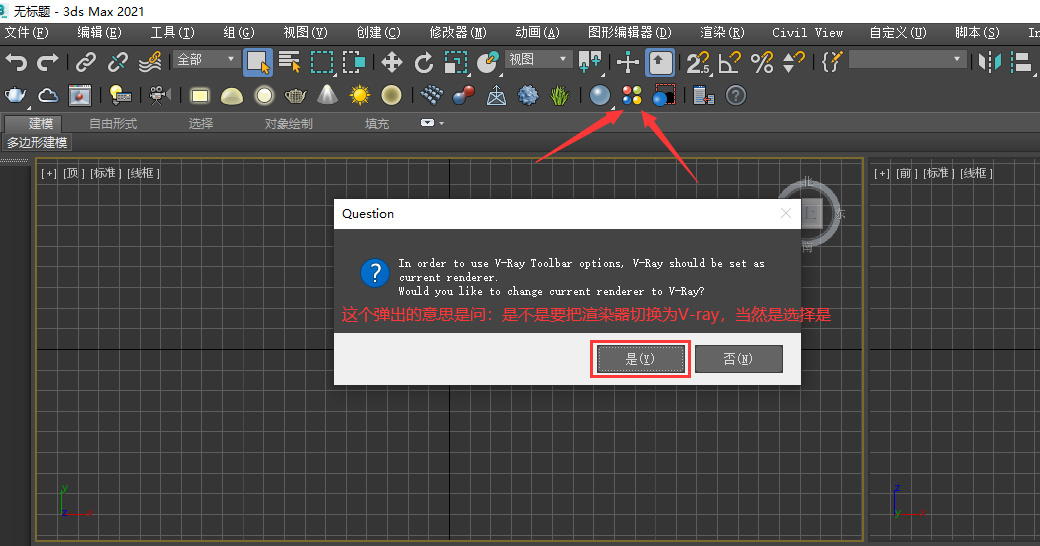
Task: Open the V-Ray four-colored-balls toolbar icon
Action: pos(631,96)
